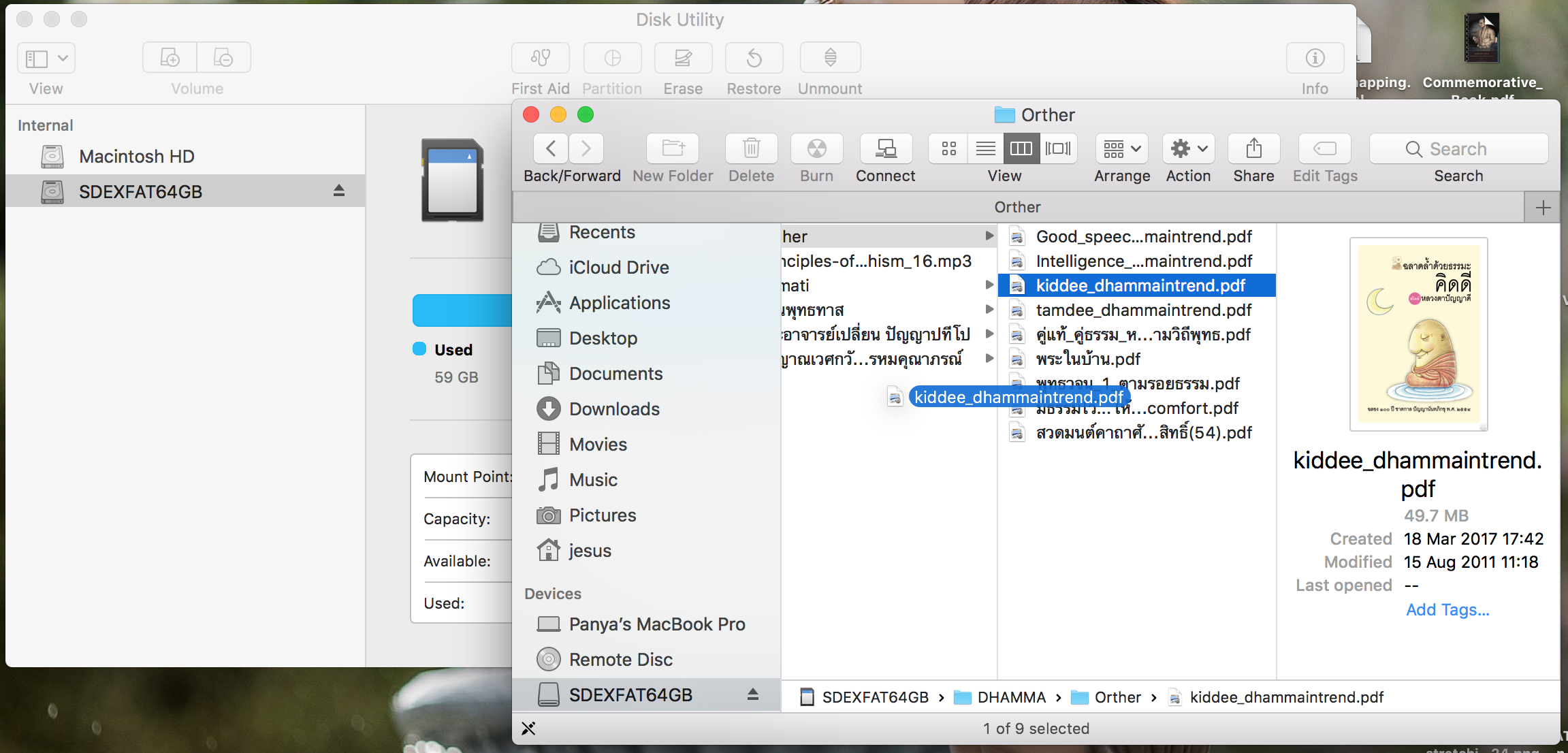Switch to list view mode

(x=985, y=148)
